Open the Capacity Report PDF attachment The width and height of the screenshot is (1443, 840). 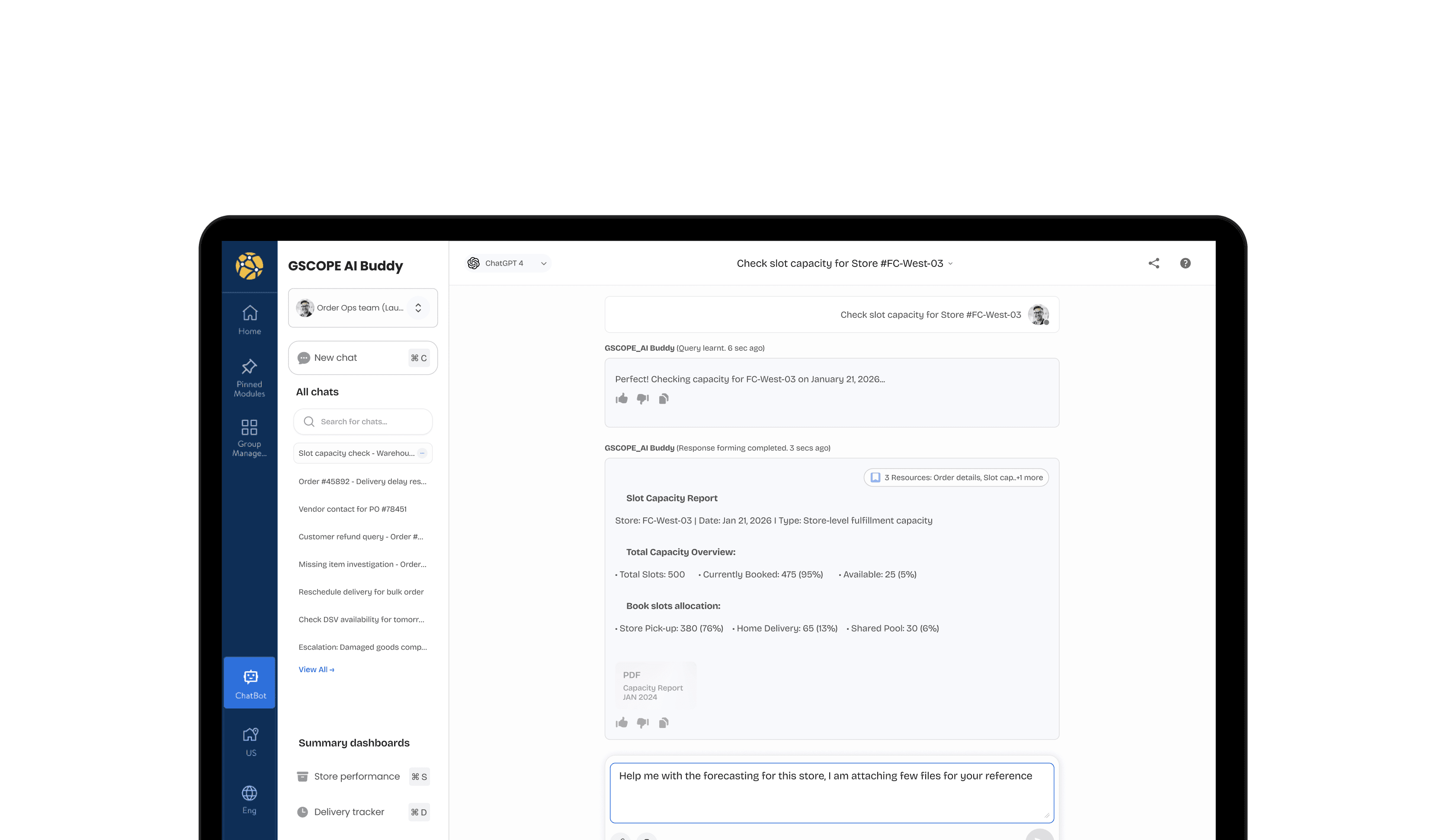(655, 686)
